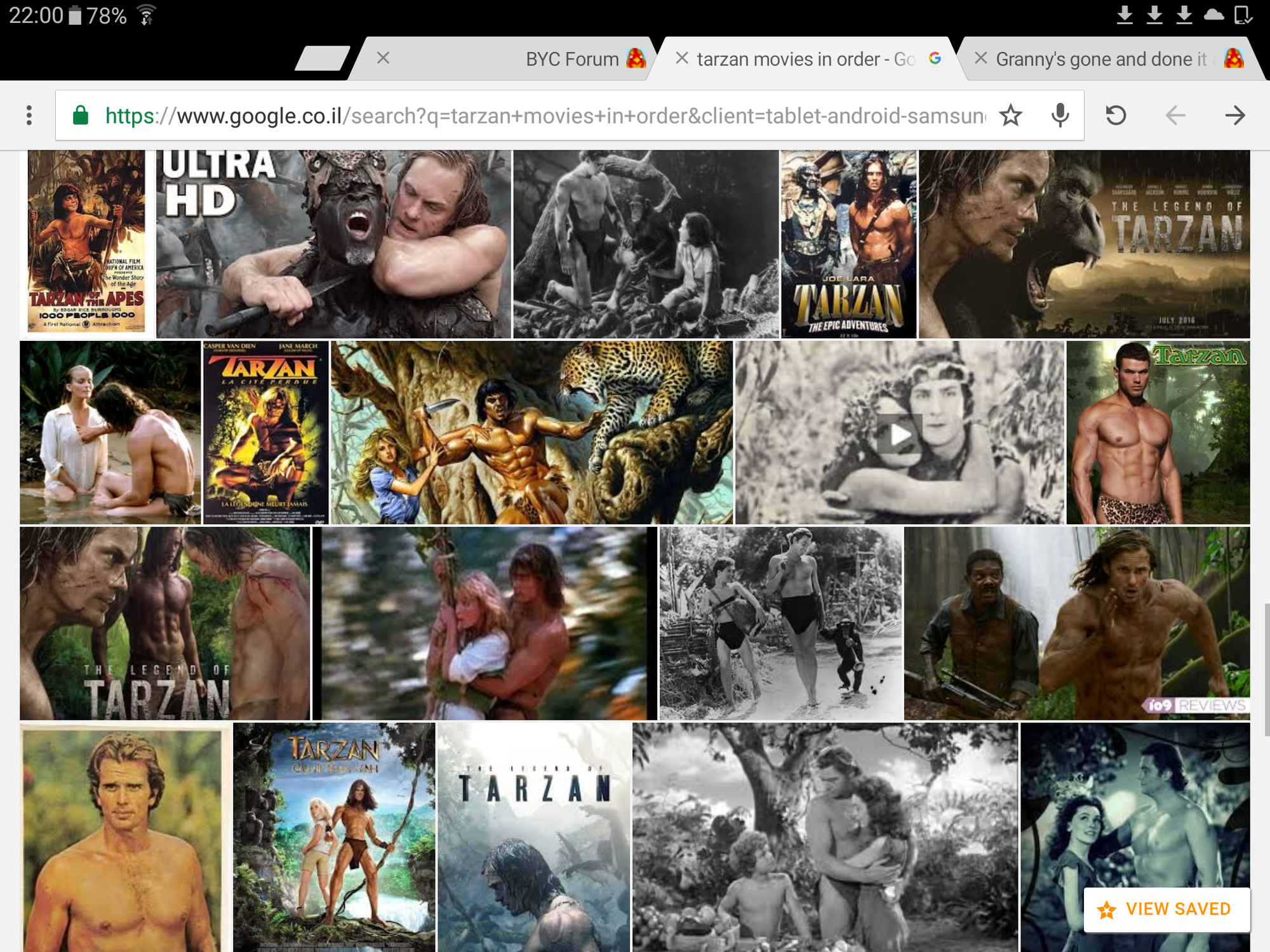Switch to tarzan movies in order tab
Viewport: 1270px width, 952px height.
(x=805, y=59)
